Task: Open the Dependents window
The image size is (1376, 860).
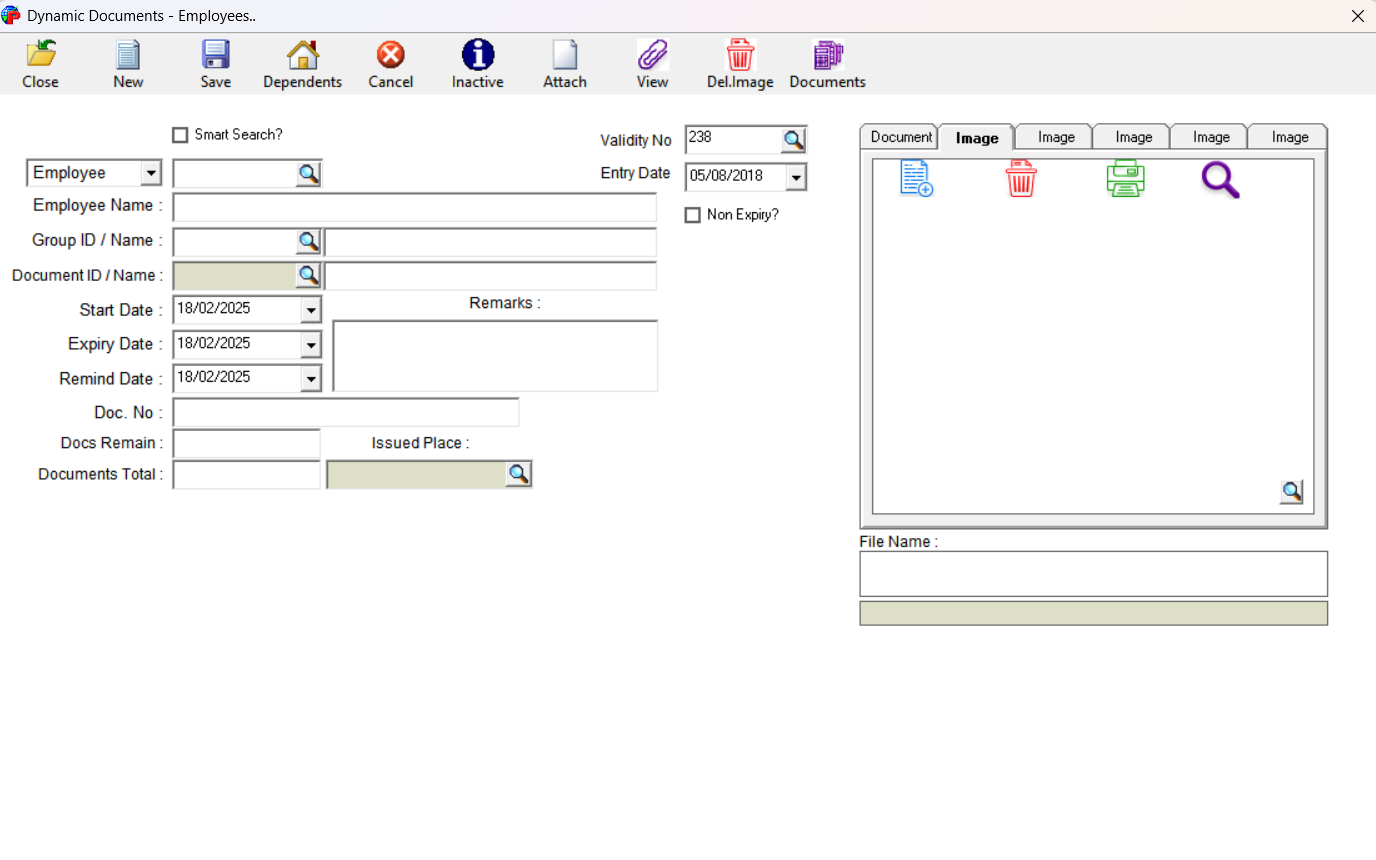Action: tap(302, 62)
